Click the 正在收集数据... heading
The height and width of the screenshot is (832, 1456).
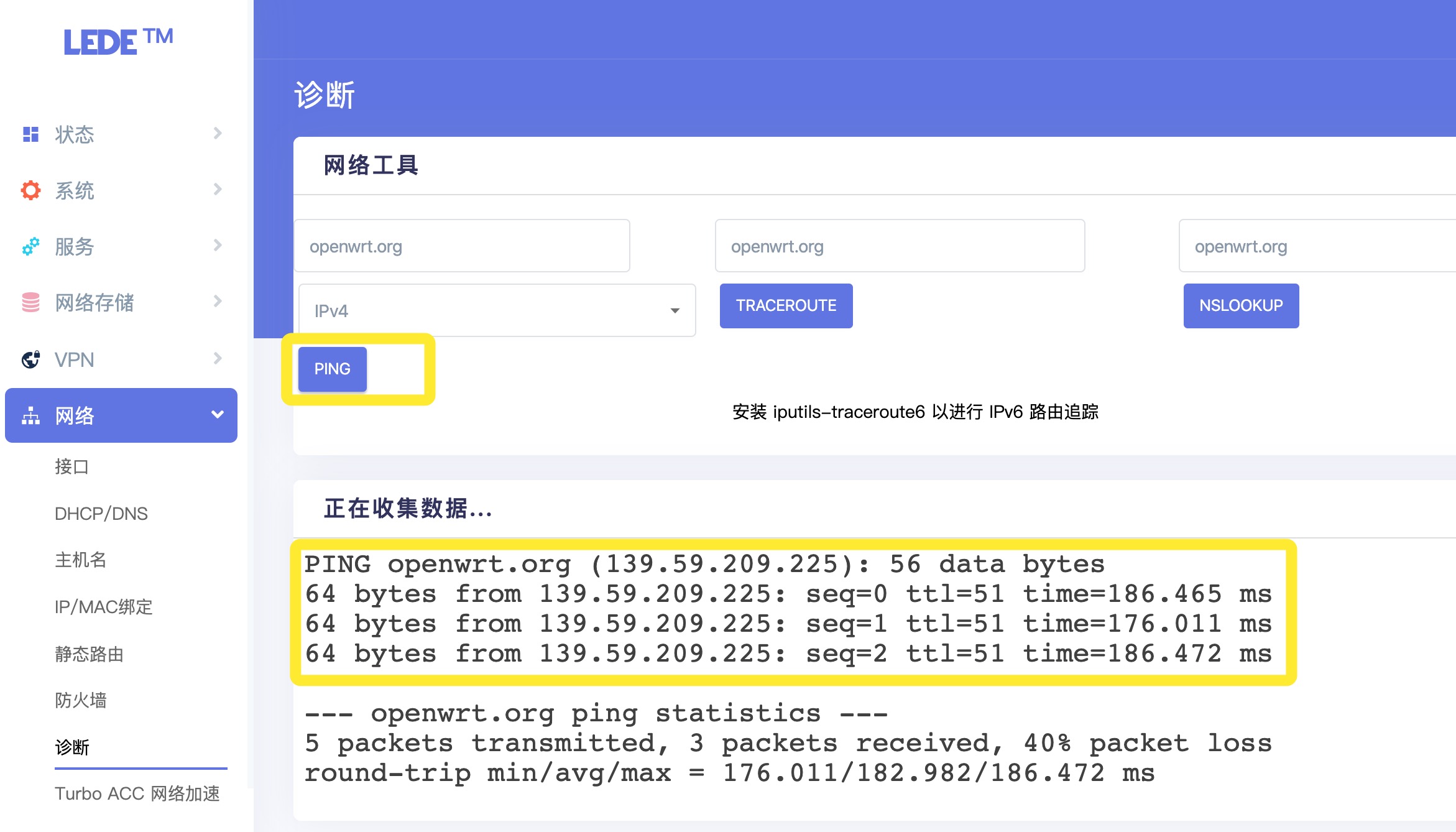click(408, 509)
